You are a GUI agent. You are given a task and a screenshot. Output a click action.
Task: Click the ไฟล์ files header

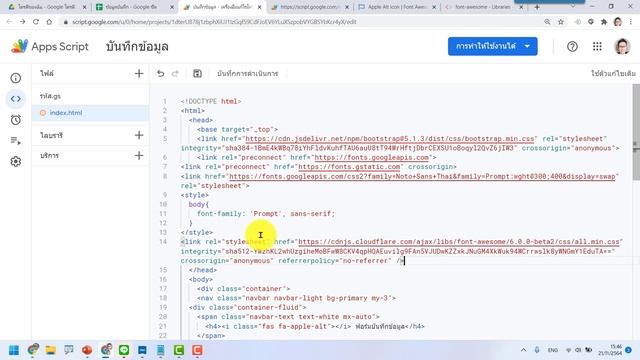click(x=47, y=73)
